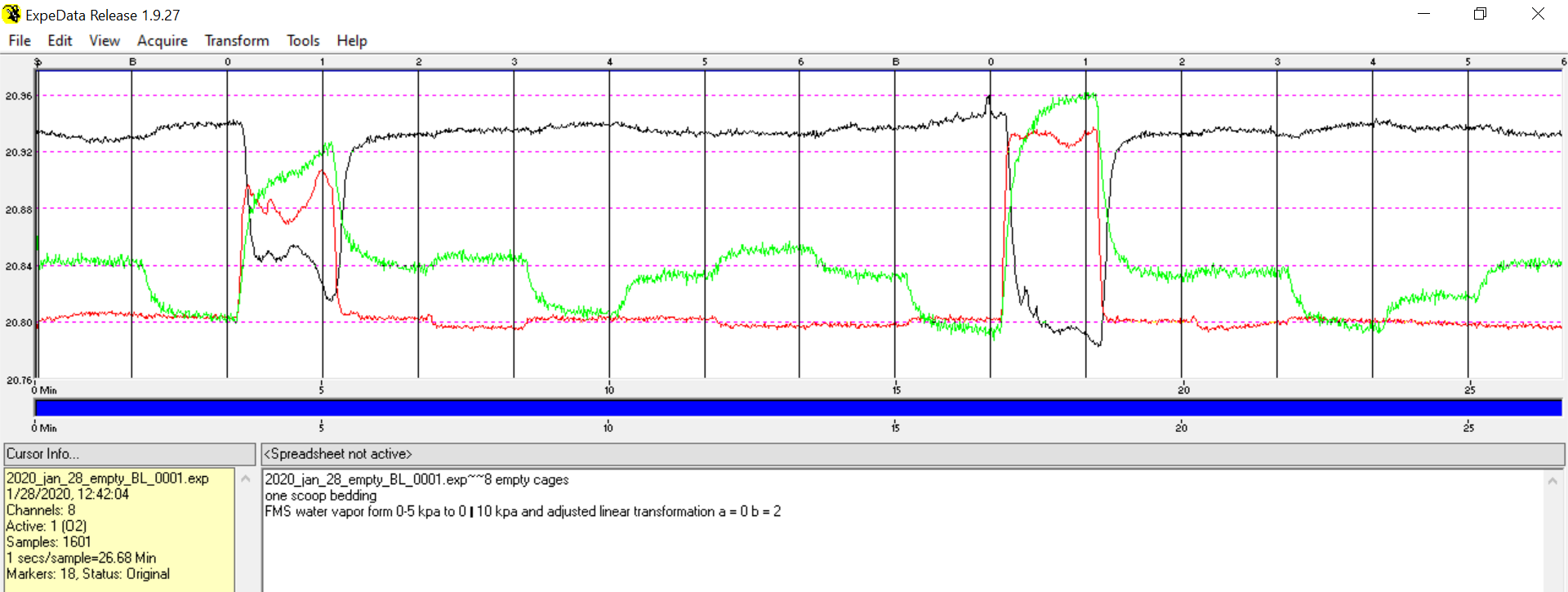This screenshot has width=1568, height=592.
Task: Click the Samples: 1601 line
Action: tap(49, 542)
